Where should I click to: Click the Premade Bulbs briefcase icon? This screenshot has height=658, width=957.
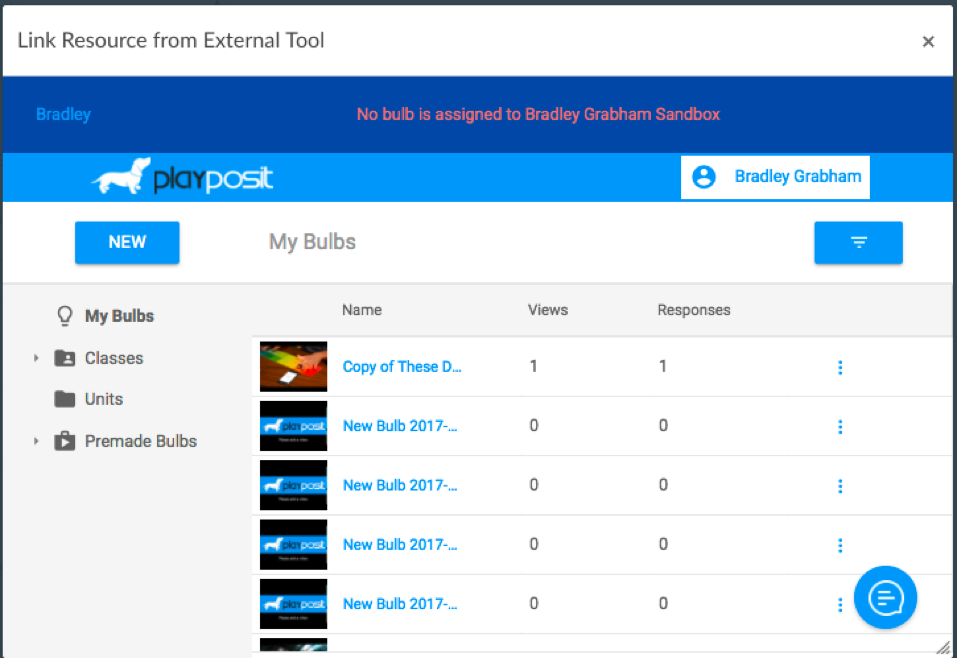pyautogui.click(x=63, y=440)
